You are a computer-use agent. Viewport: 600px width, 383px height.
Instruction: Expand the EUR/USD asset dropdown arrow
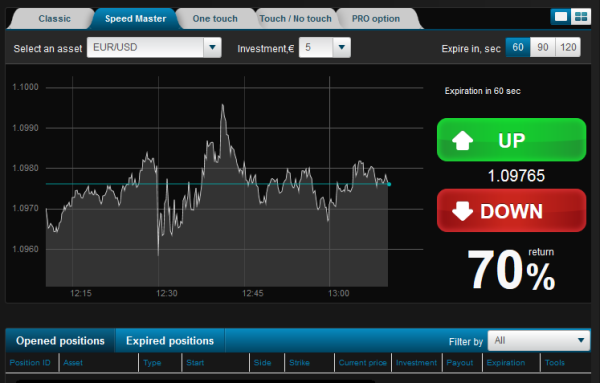tap(212, 47)
